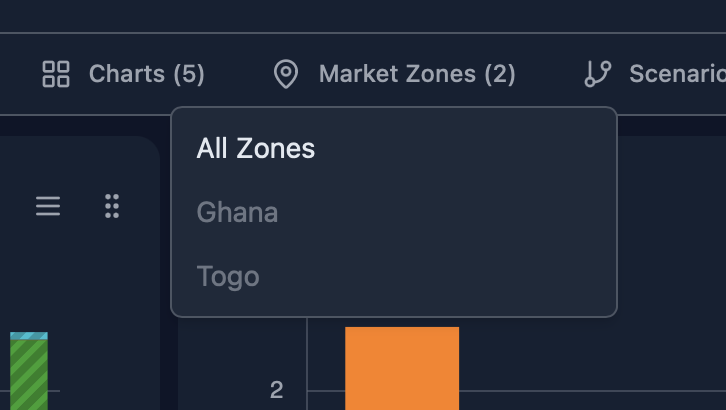Open the chart card hamburger menu
The height and width of the screenshot is (410, 726).
click(48, 207)
